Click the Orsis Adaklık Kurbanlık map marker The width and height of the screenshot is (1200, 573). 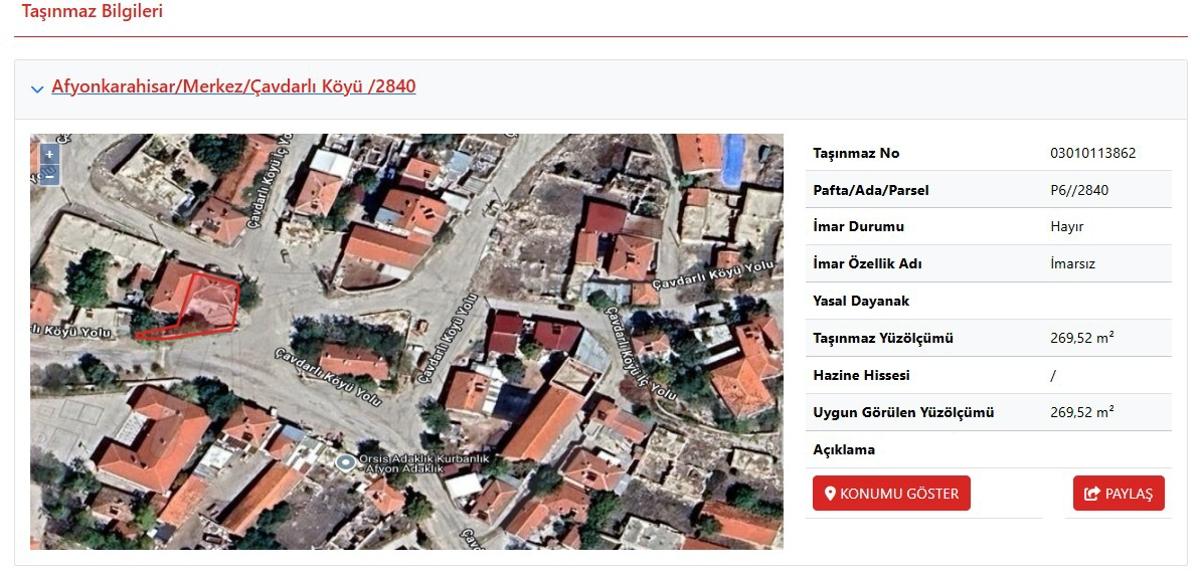[x=346, y=462]
